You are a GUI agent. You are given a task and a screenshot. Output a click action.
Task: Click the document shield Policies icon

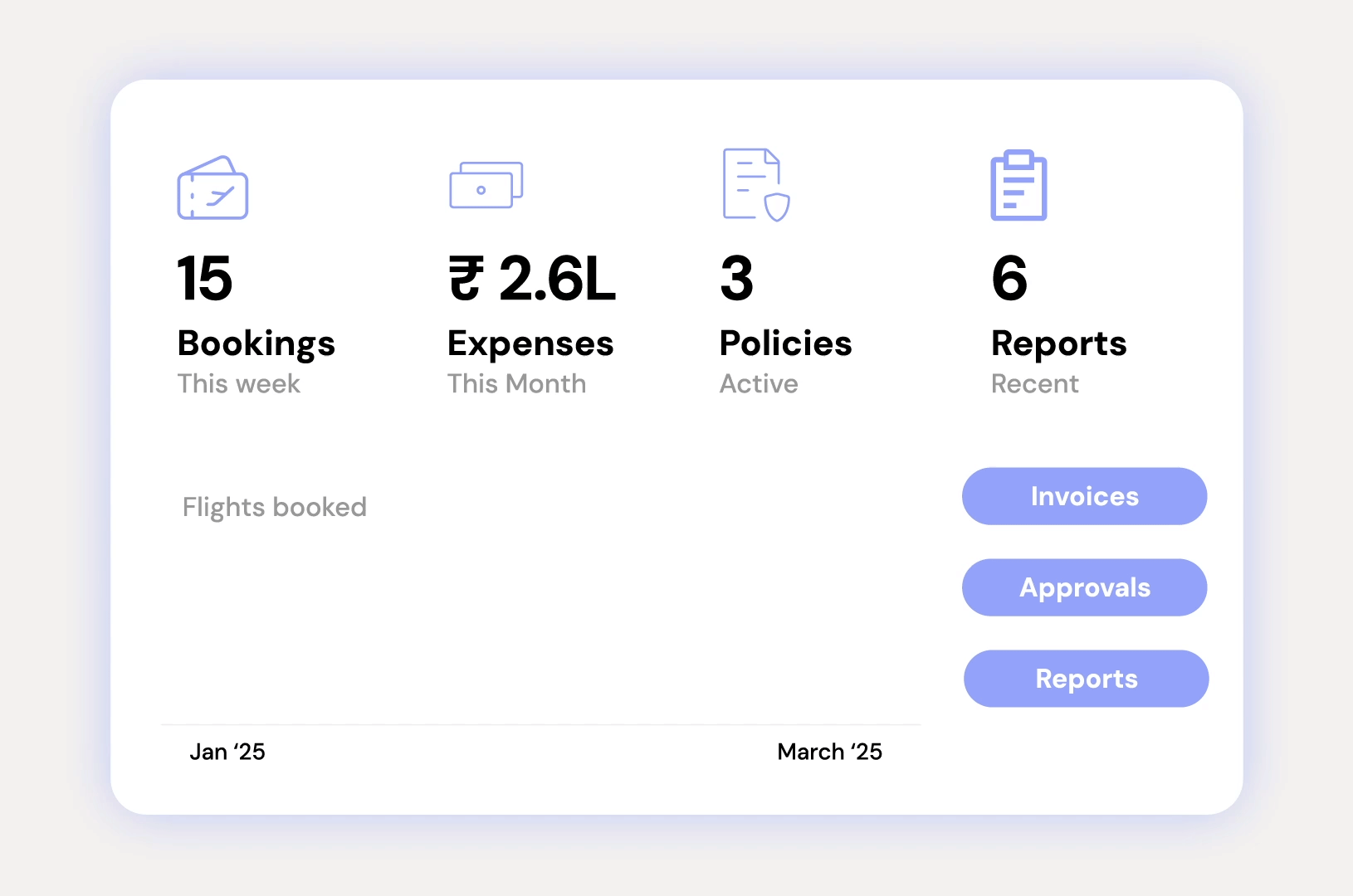pyautogui.click(x=755, y=185)
